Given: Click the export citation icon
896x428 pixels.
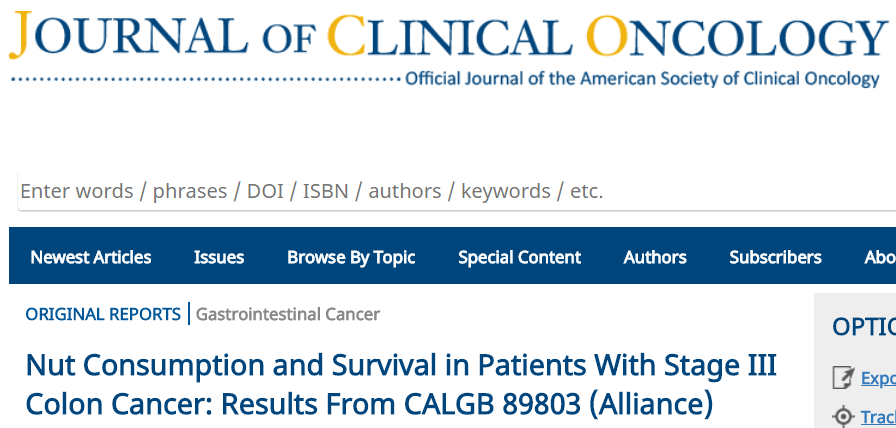Looking at the screenshot, I should (843, 378).
